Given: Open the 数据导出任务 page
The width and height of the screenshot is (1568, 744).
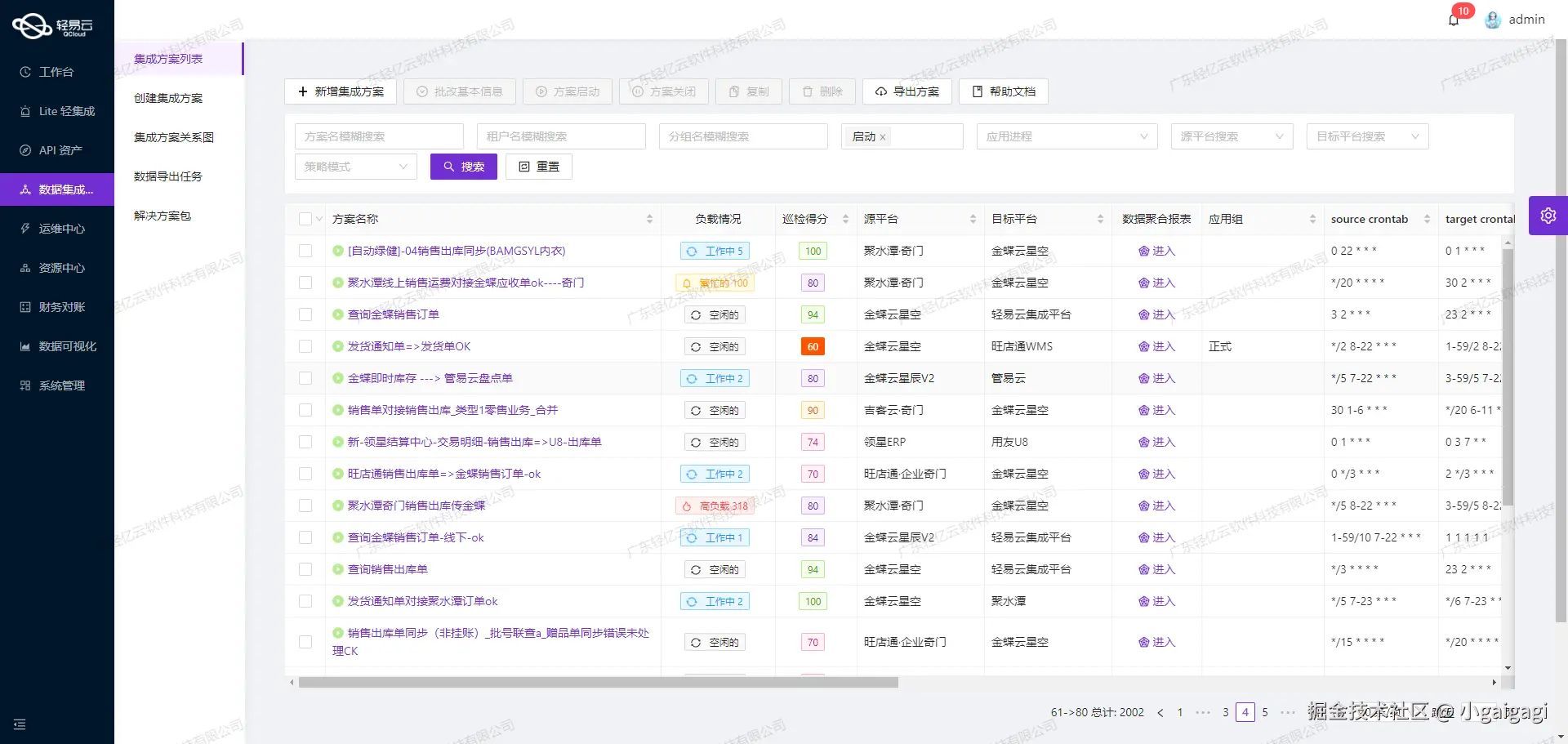Looking at the screenshot, I should coord(166,176).
